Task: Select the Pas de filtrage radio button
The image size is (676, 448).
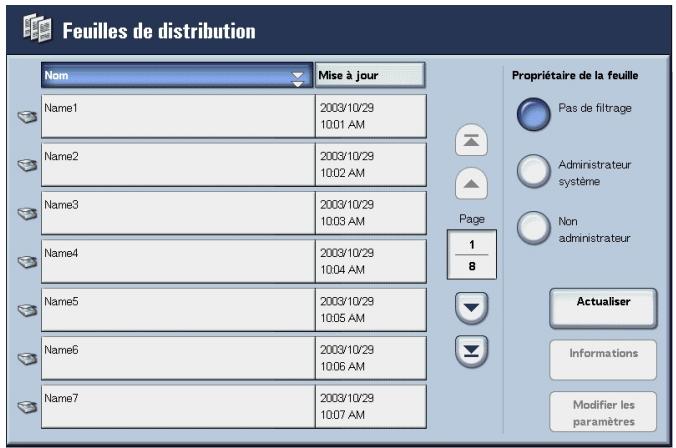Action: pos(534,114)
